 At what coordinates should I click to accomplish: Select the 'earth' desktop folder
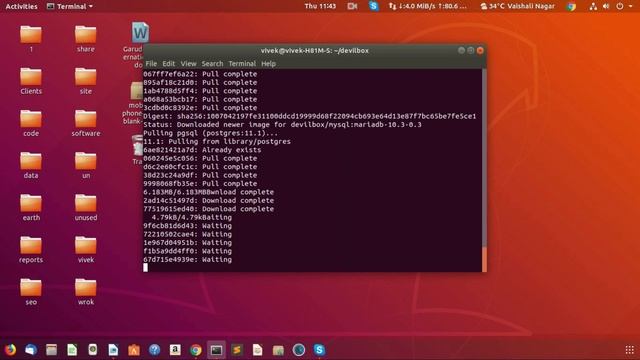pos(31,207)
